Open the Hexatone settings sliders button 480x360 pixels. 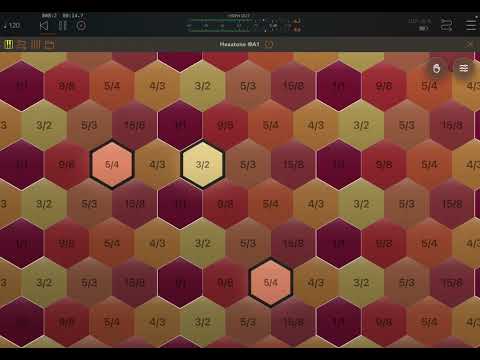(x=464, y=68)
